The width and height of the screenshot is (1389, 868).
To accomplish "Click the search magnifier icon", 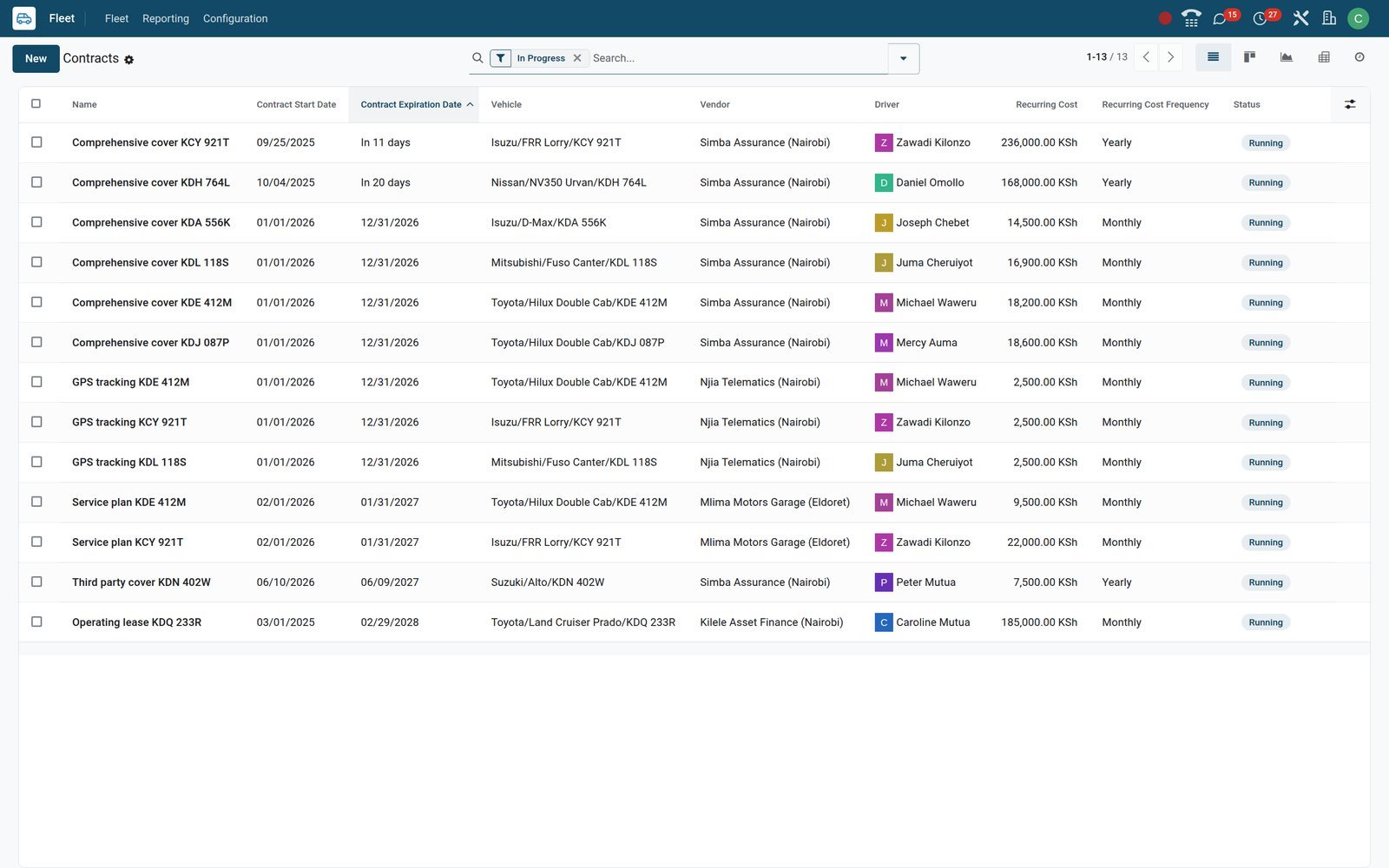I will pos(477,58).
